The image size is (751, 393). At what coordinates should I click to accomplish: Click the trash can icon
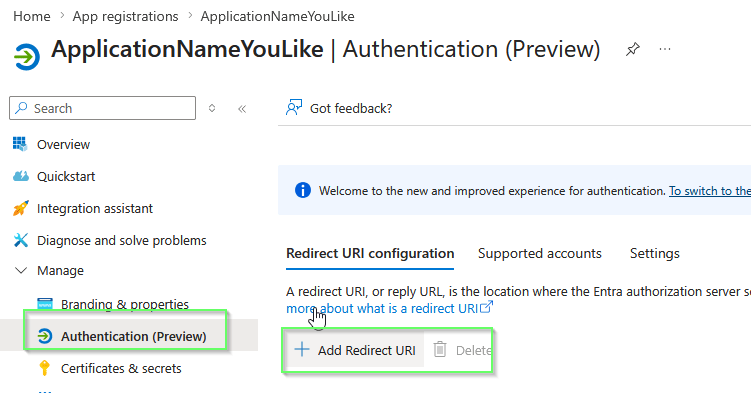[440, 349]
